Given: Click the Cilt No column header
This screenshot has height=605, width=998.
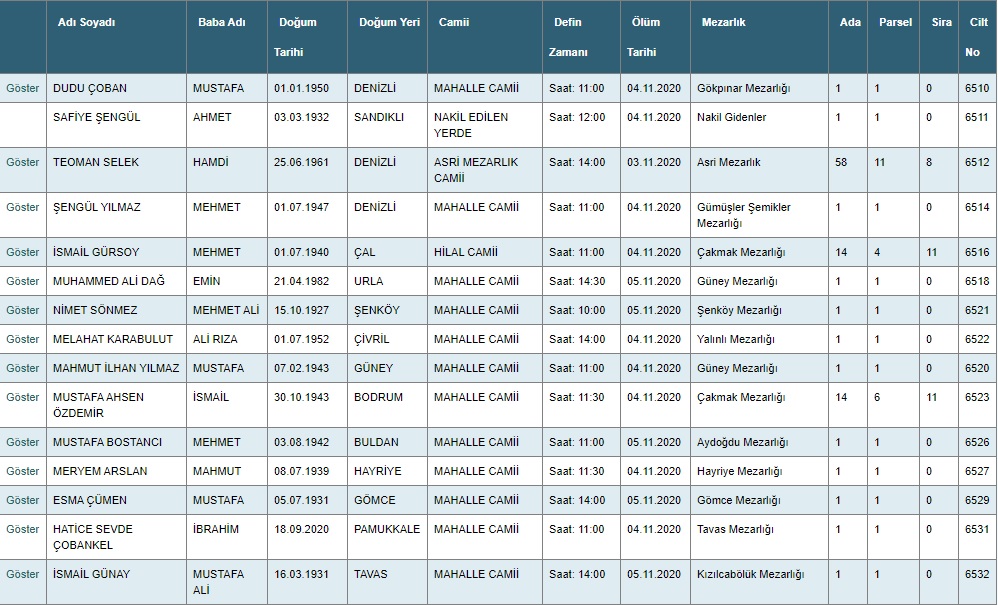Looking at the screenshot, I should [x=977, y=37].
